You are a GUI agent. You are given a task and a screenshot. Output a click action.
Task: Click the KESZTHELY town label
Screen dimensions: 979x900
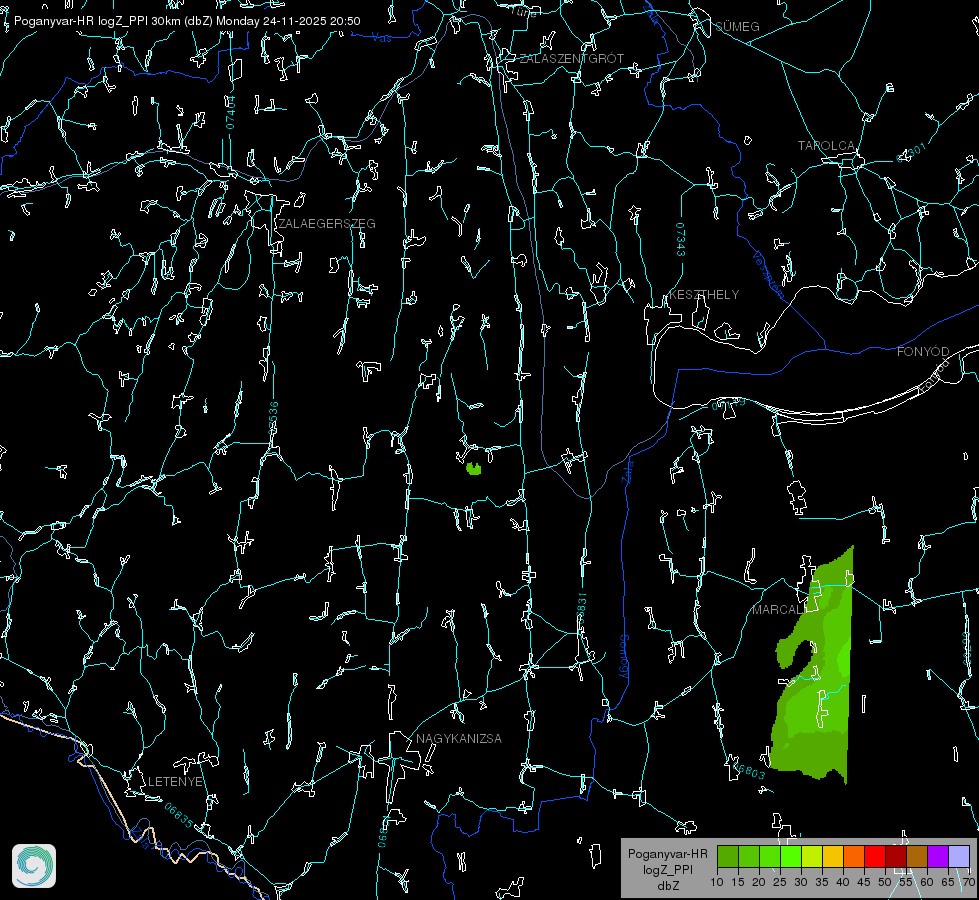click(704, 295)
